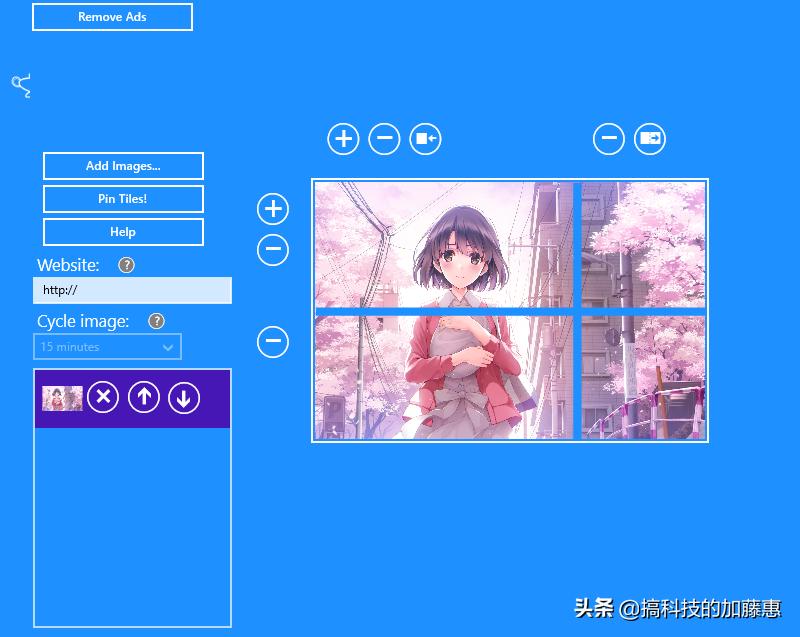Click the share icon in the top left corner
Screen dimensions: 800x637
click(22, 86)
